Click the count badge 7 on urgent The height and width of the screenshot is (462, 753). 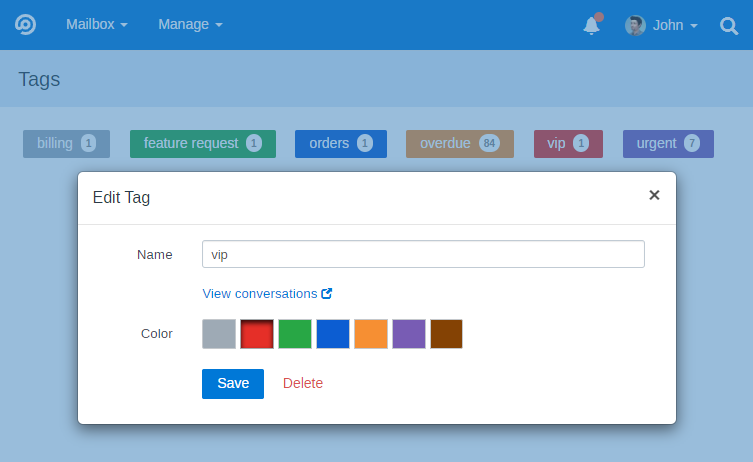[692, 143]
